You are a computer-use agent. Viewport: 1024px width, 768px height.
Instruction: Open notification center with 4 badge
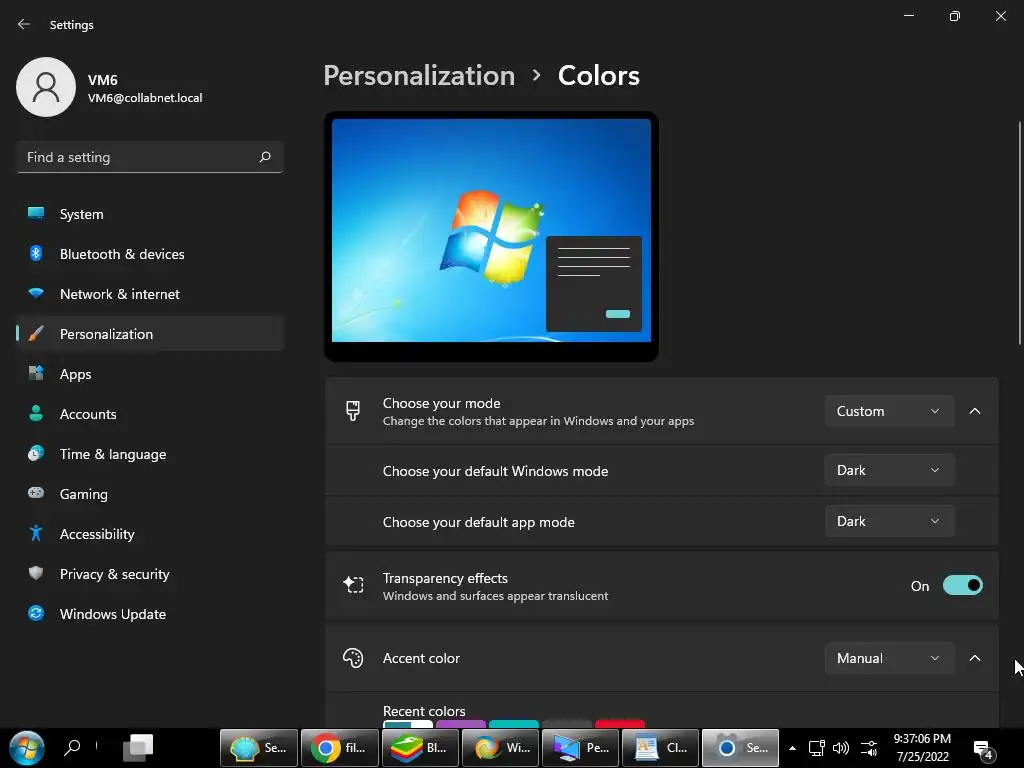coord(984,750)
